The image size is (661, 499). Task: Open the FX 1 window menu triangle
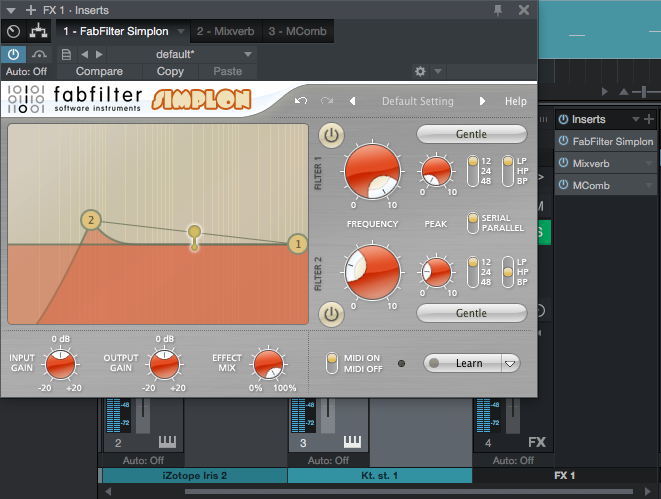pyautogui.click(x=11, y=10)
